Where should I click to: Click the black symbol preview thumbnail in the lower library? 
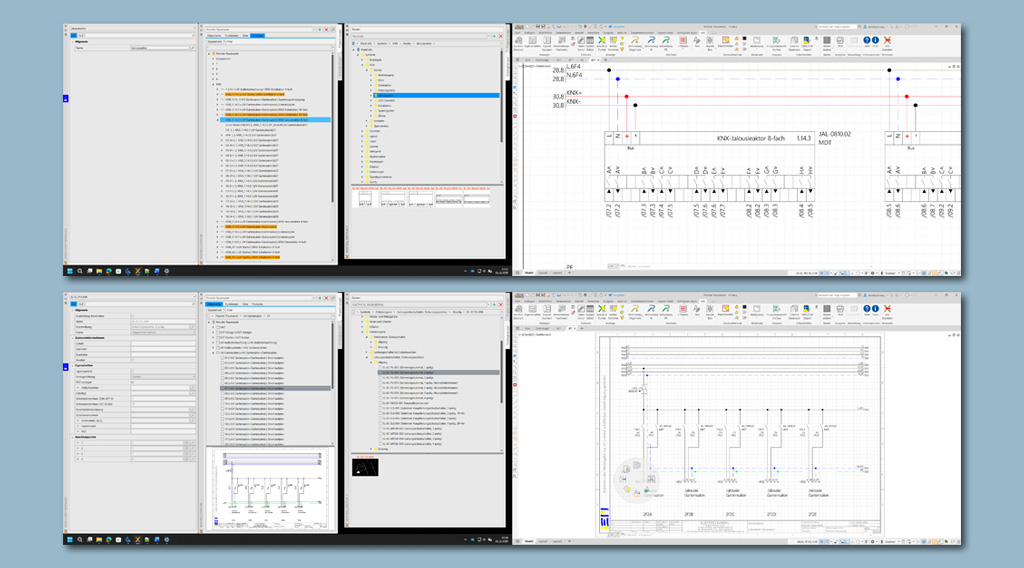point(362,466)
